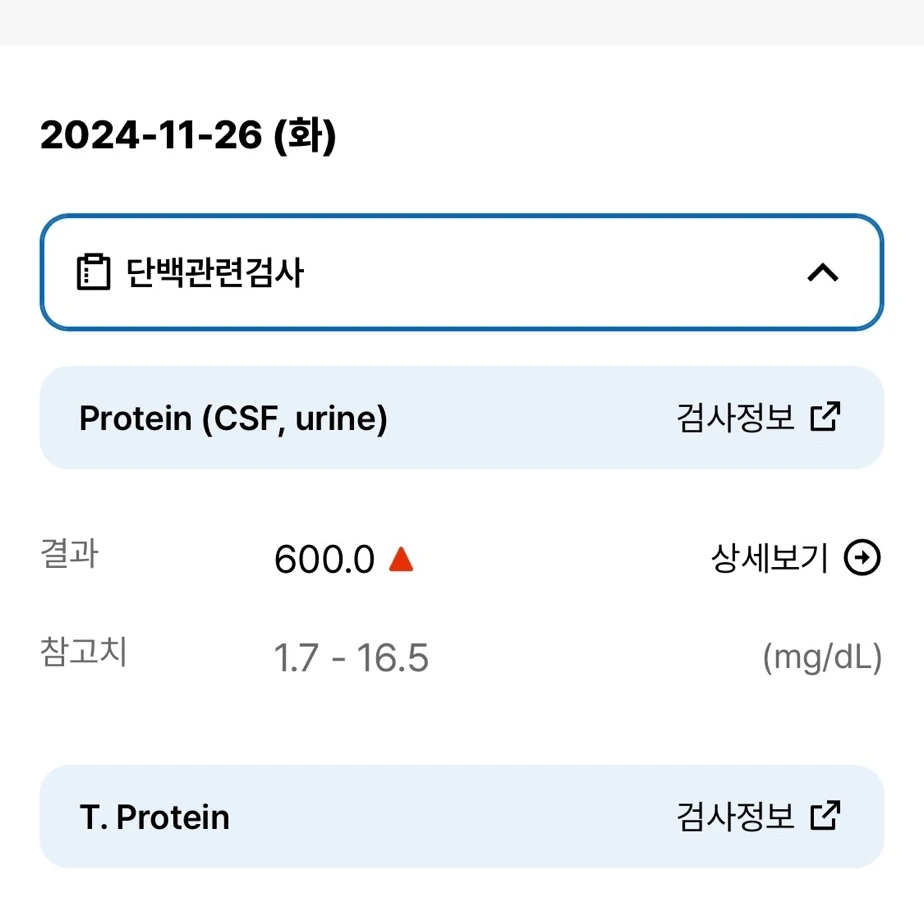Click the 결과 label
Image resolution: width=924 pixels, height=924 pixels.
pos(69,554)
